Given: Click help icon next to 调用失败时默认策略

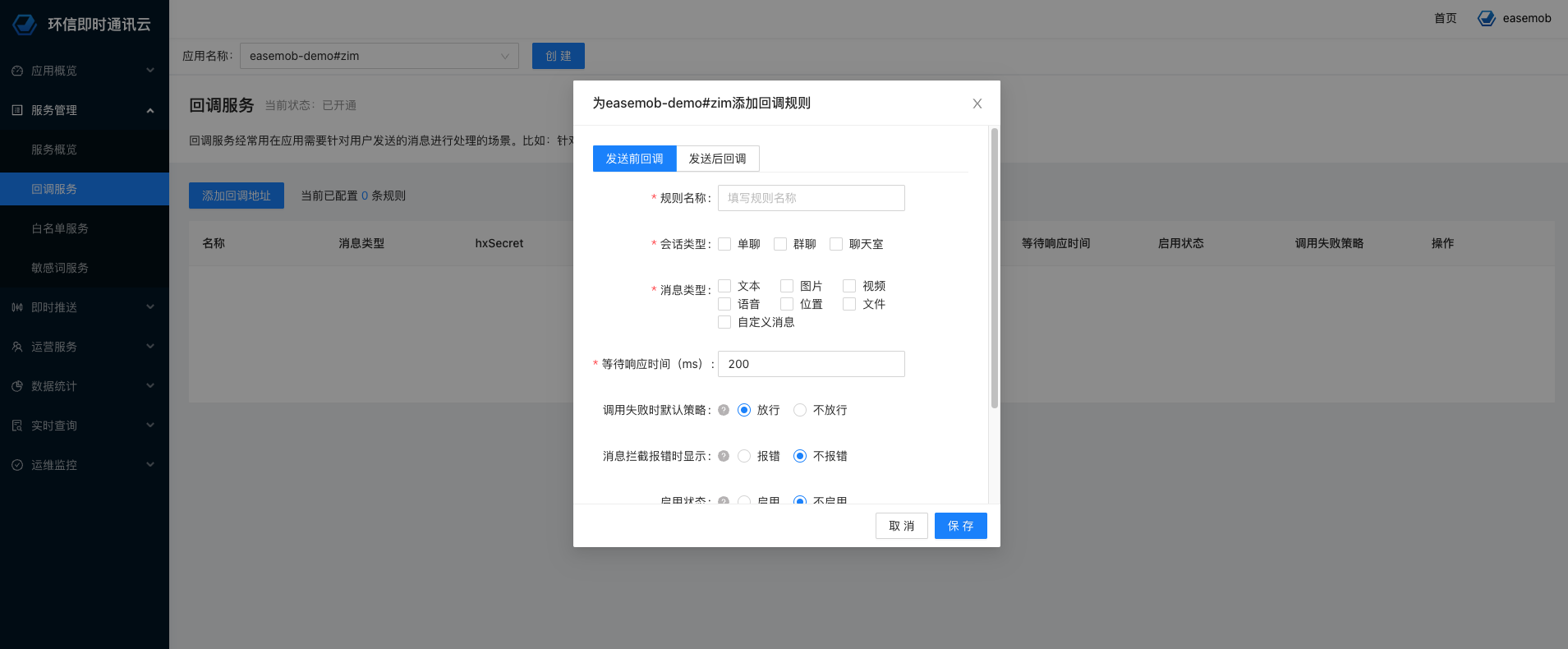Looking at the screenshot, I should [x=724, y=410].
